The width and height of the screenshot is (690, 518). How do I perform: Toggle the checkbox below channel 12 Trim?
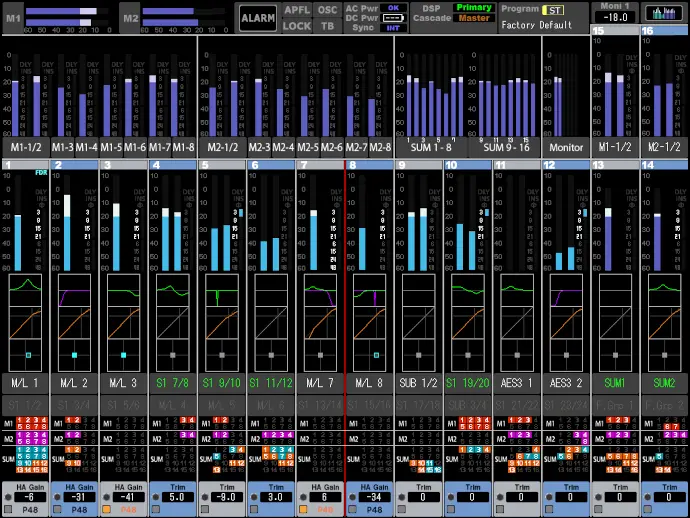click(x=549, y=510)
